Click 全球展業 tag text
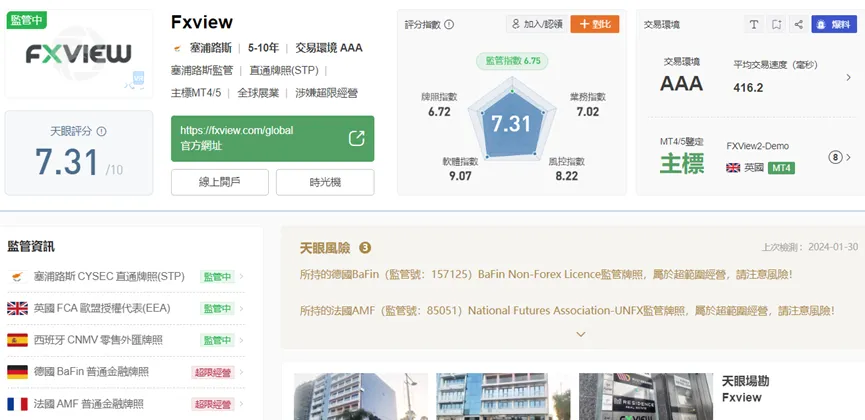This screenshot has height=420, width=865. (258, 93)
